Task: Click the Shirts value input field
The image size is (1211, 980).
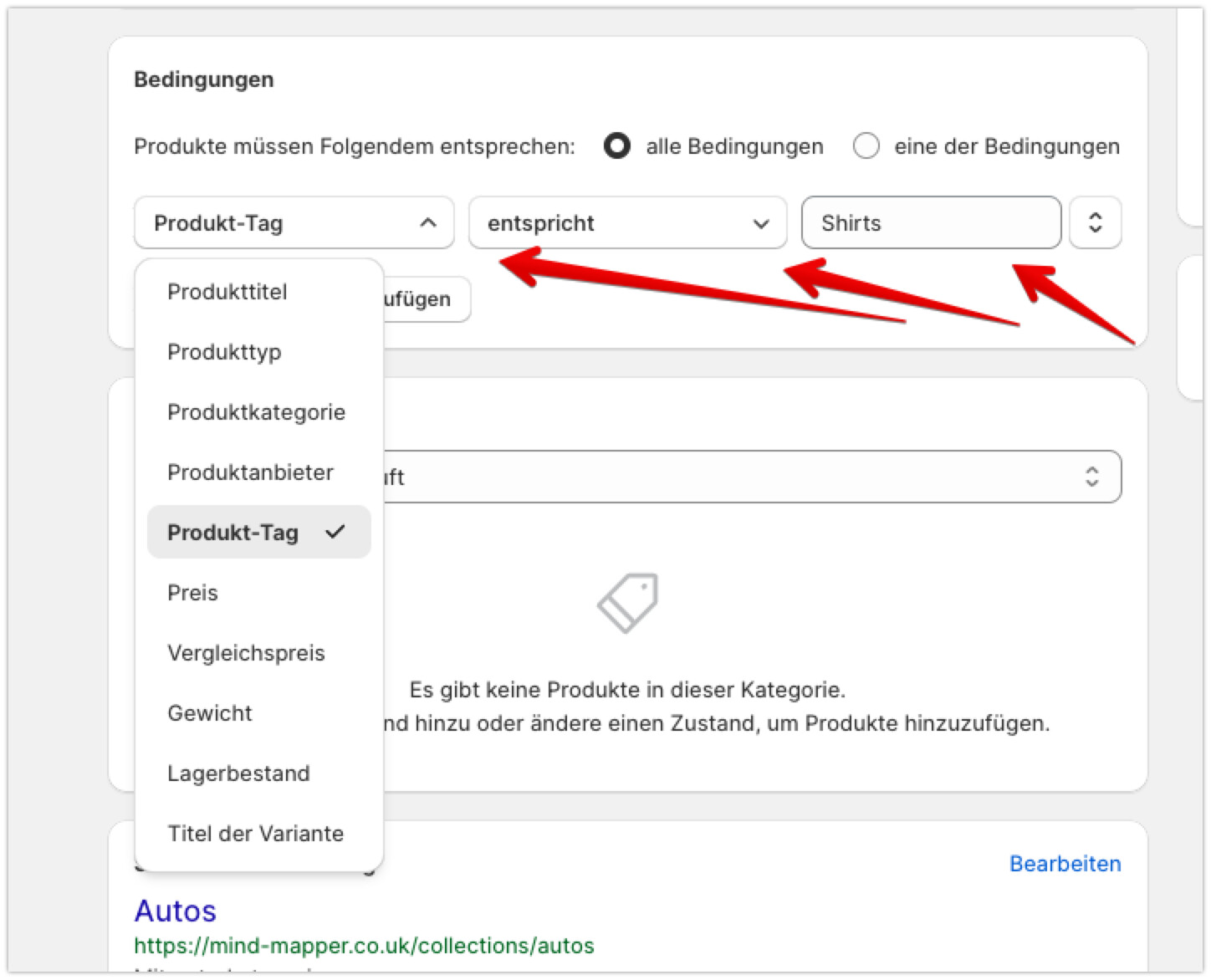Action: tap(931, 223)
